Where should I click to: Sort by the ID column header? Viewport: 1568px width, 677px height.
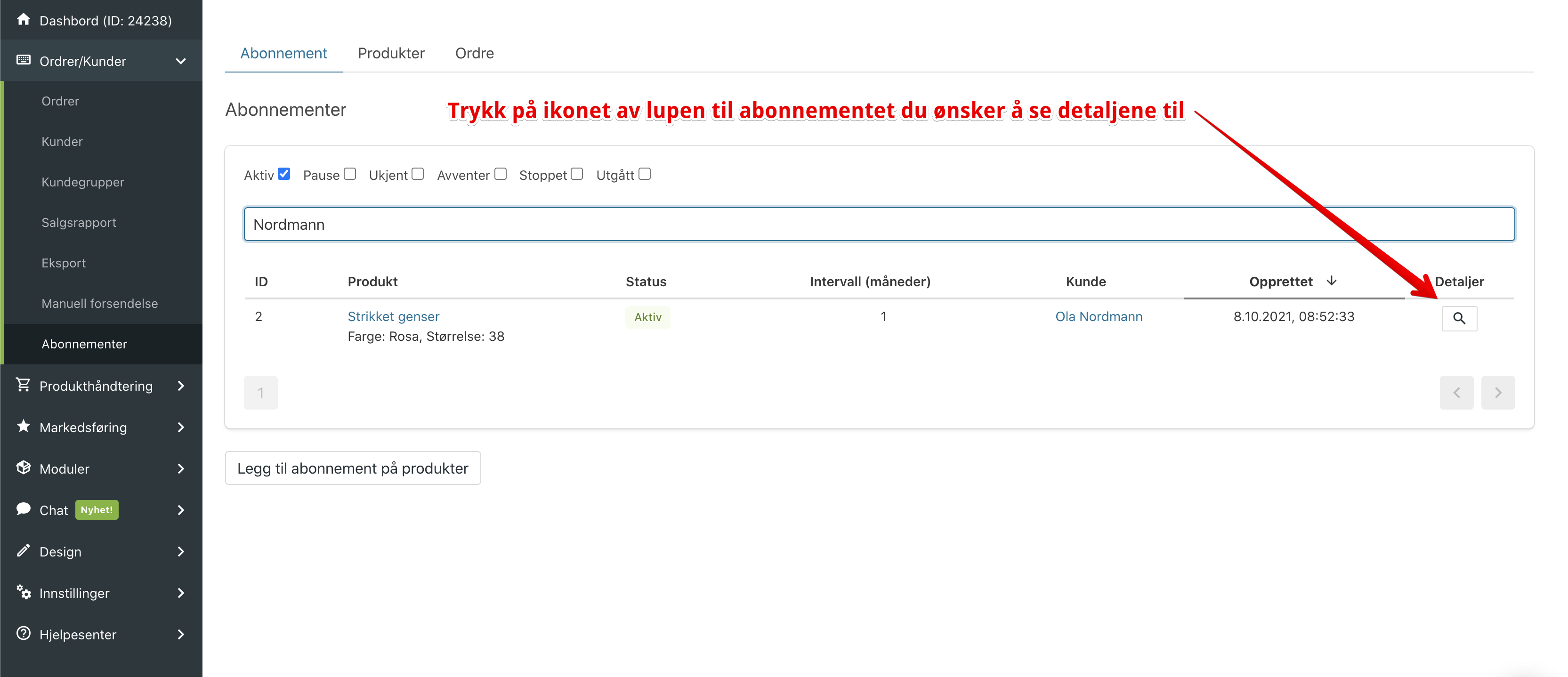point(261,281)
